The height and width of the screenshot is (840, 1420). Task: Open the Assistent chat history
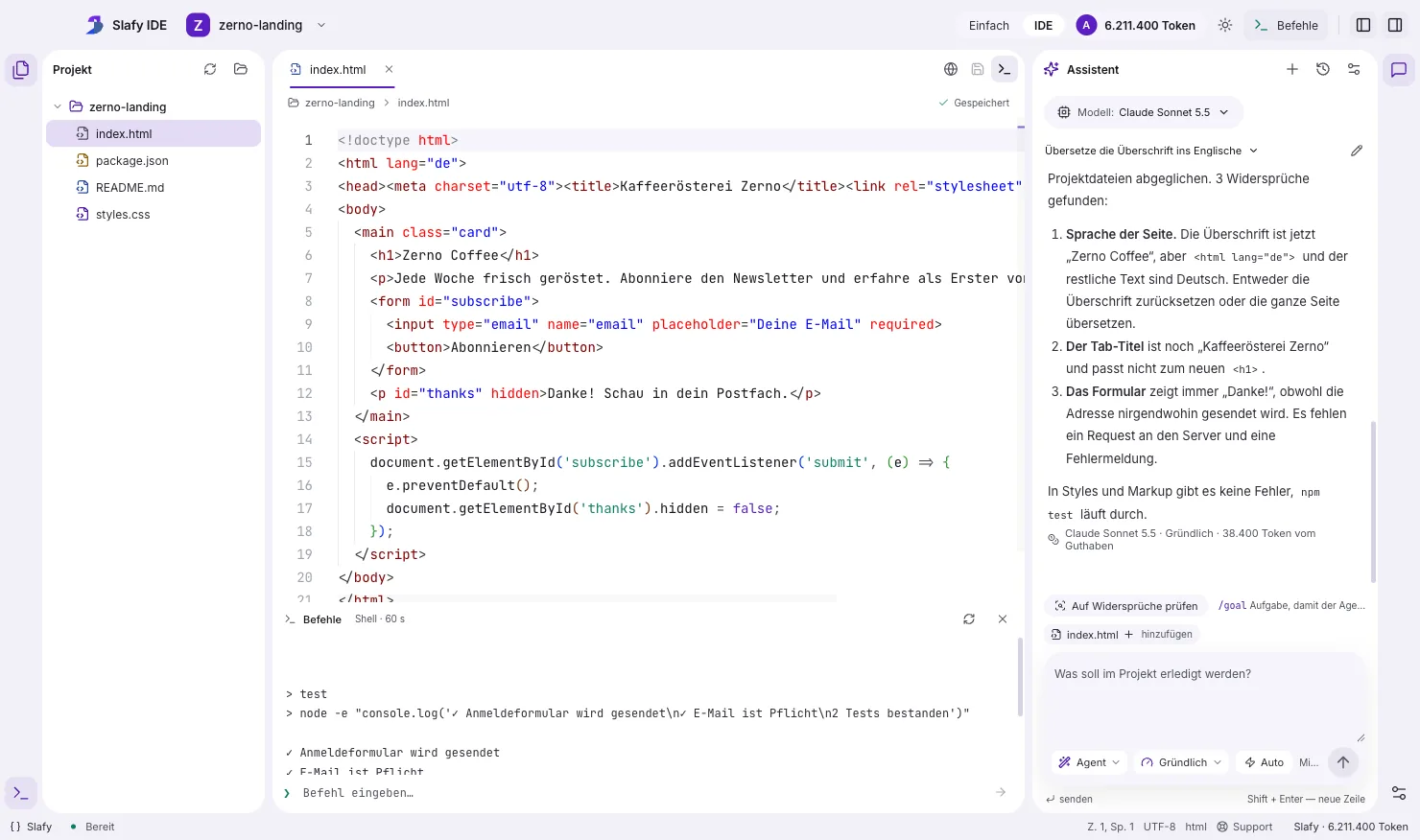pyautogui.click(x=1323, y=69)
